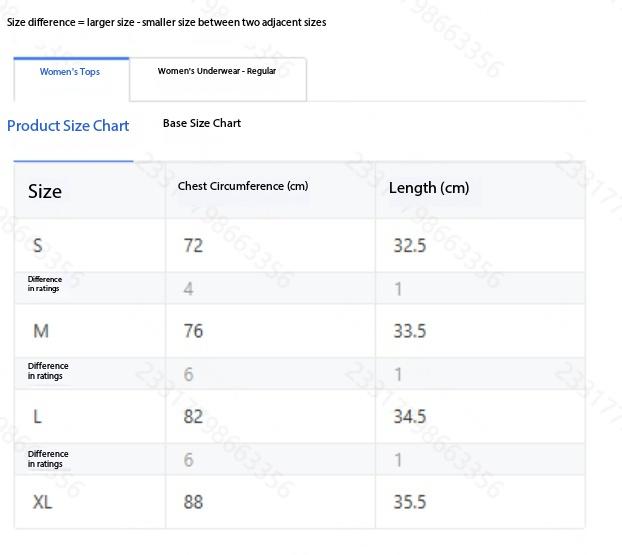Click chest value 82 for size L
Viewport: 622px width, 555px height.
coord(193,416)
